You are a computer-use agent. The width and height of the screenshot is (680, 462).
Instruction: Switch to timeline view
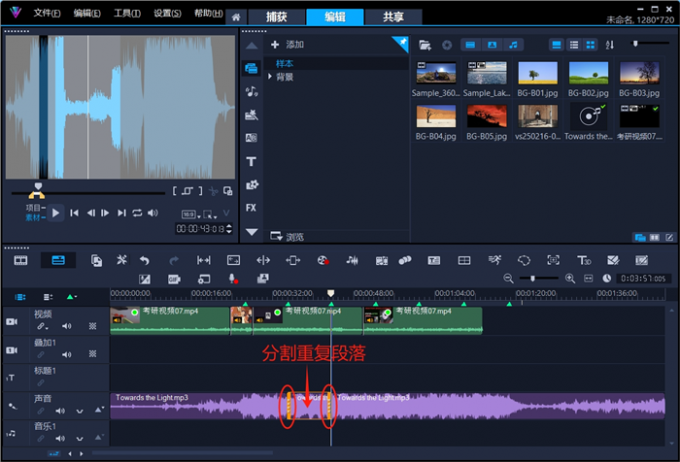[58, 260]
